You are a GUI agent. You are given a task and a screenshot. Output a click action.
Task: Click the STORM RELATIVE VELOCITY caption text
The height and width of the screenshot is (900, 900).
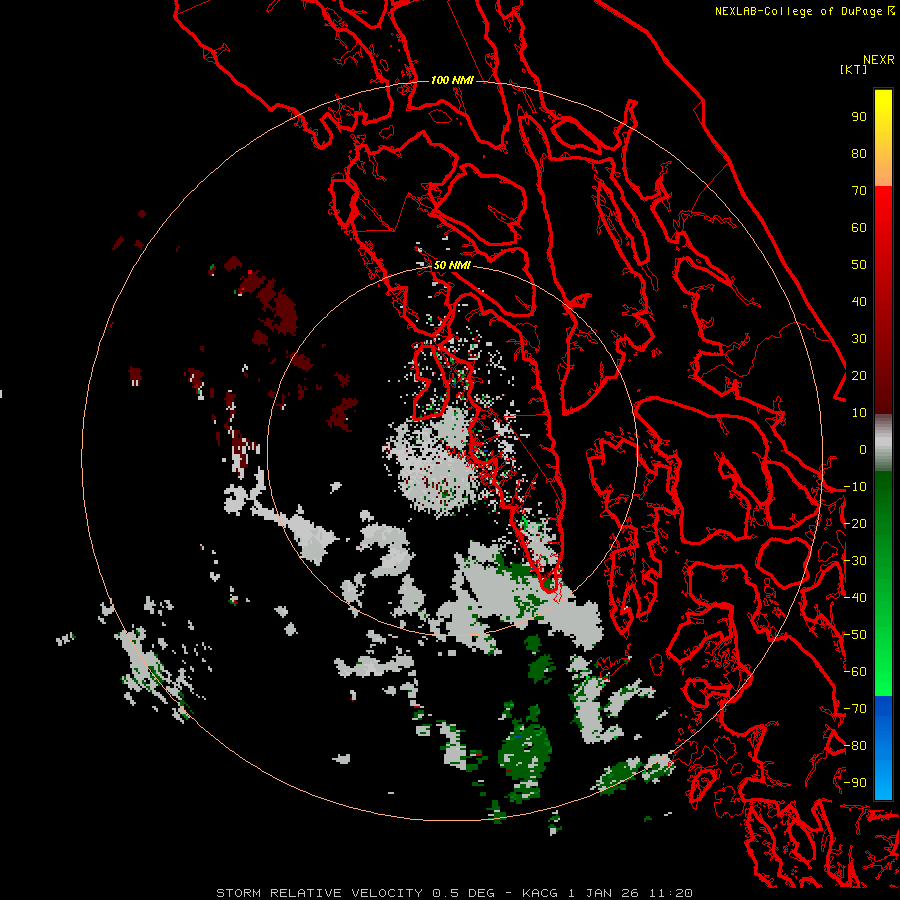point(319,893)
